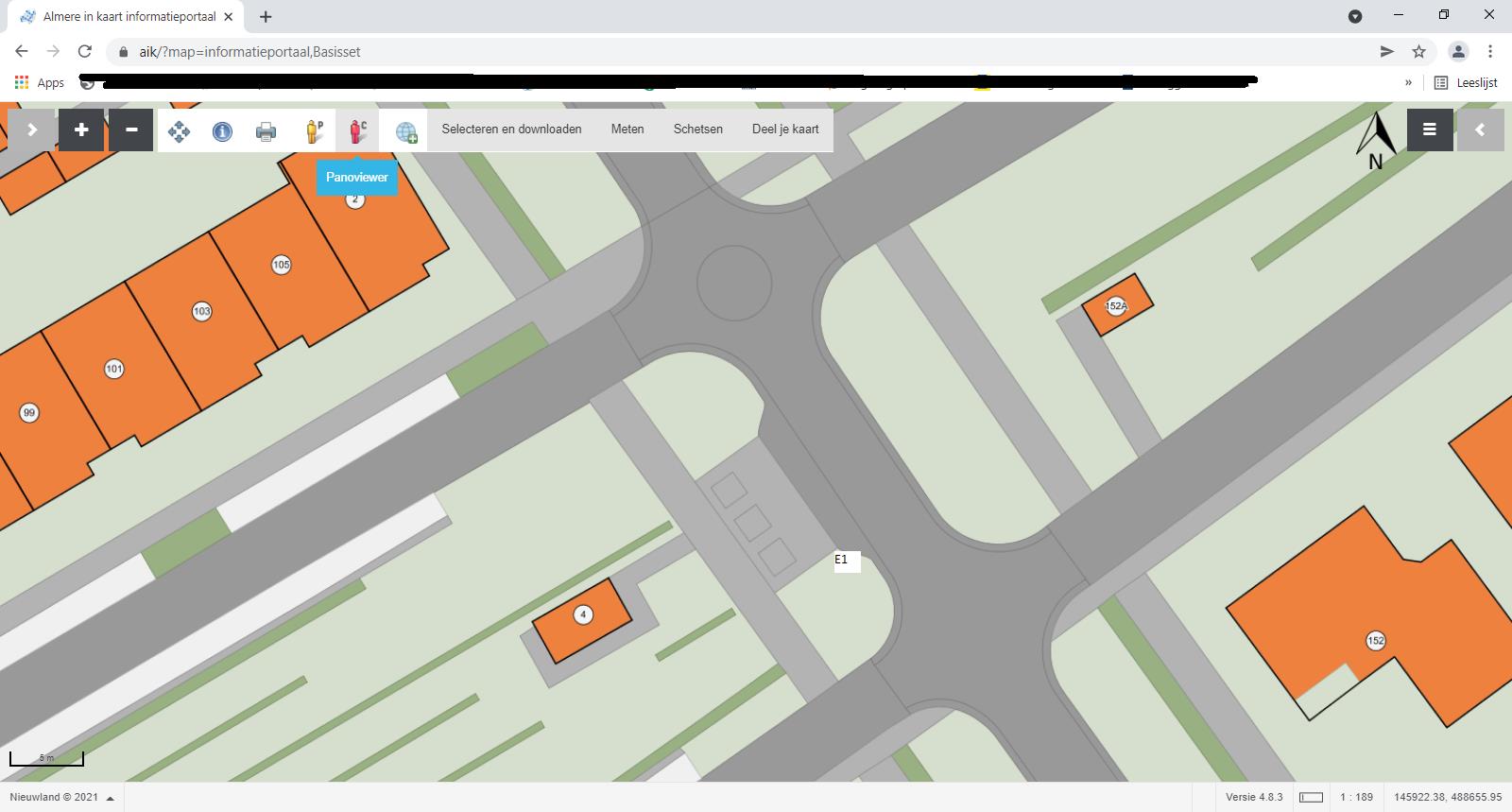This screenshot has height=812, width=1512.
Task: Open Leeslijst reading list in browser
Action: tap(1467, 83)
